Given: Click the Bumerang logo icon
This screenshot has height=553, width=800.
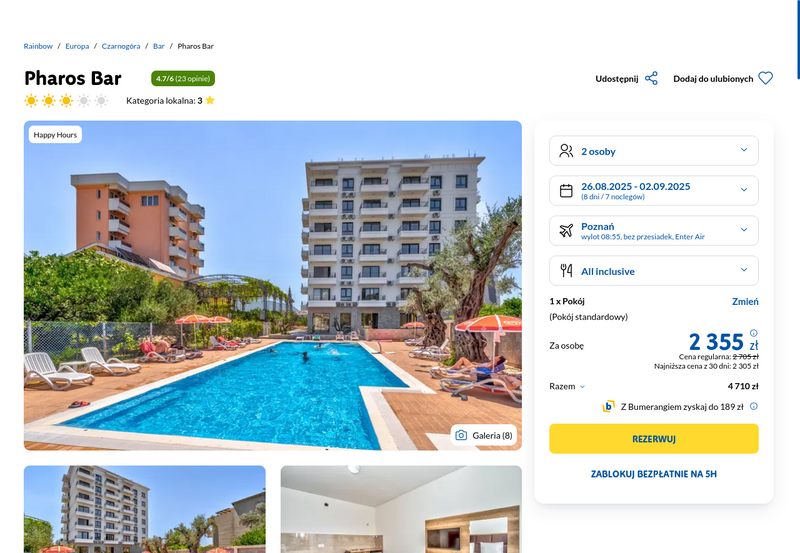Looking at the screenshot, I should (x=608, y=407).
